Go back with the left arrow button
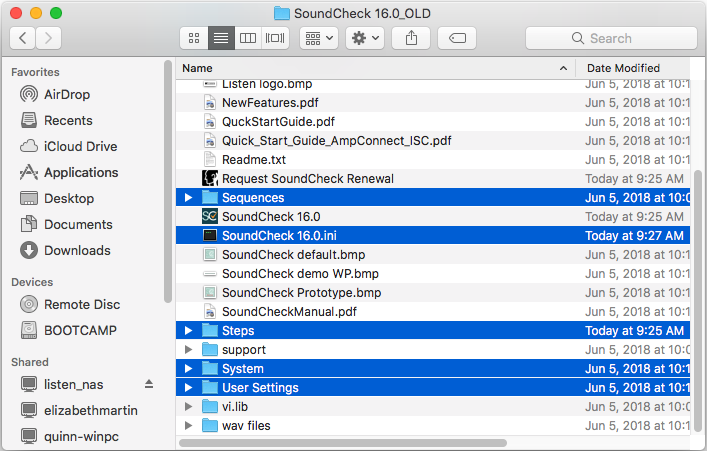 (x=23, y=38)
